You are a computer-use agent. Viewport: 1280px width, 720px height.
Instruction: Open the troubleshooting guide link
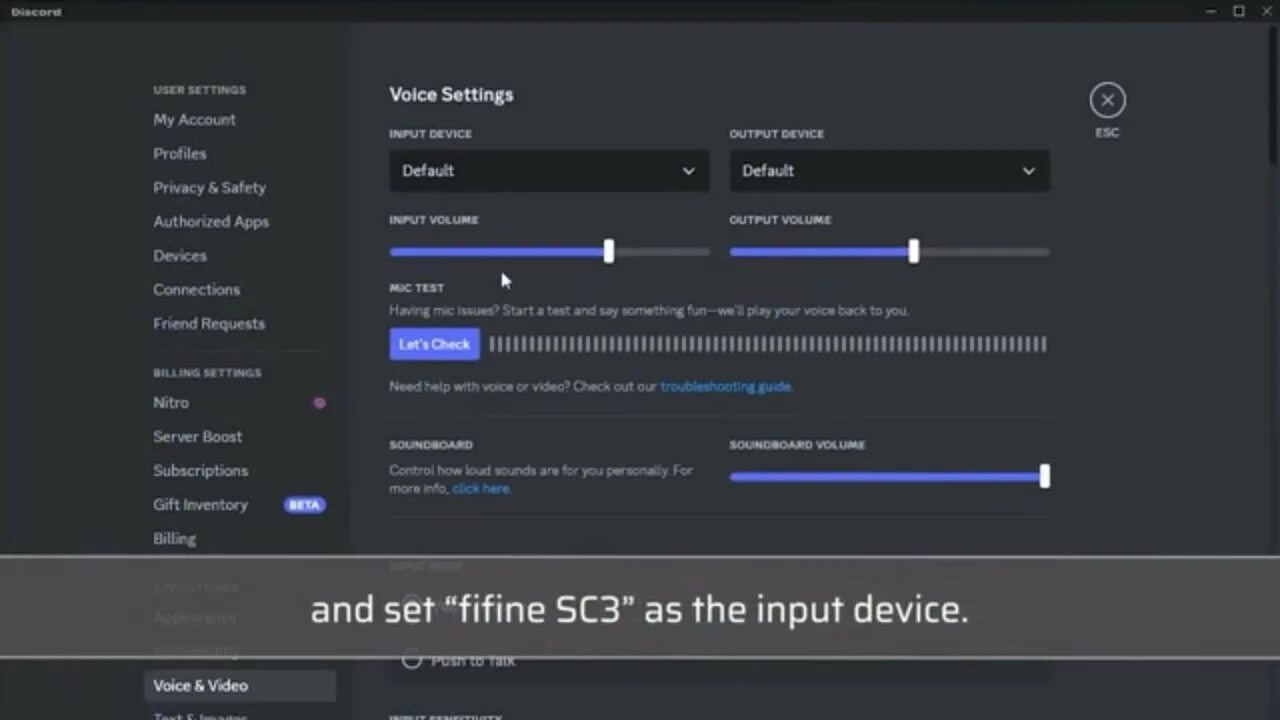coord(726,386)
